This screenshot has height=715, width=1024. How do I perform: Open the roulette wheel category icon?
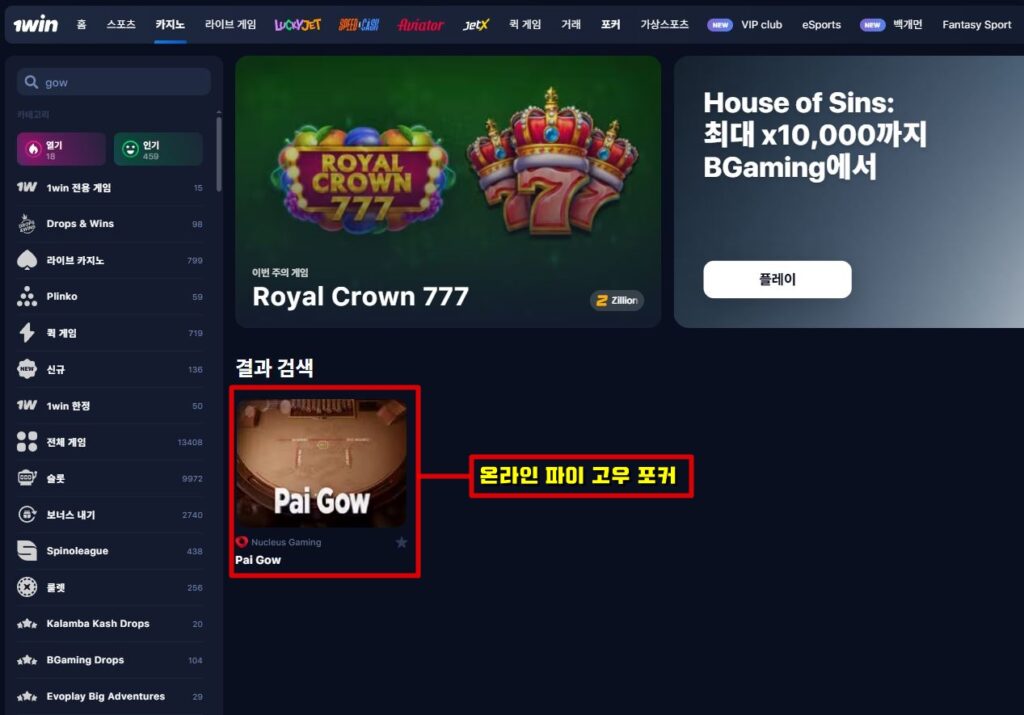point(27,587)
